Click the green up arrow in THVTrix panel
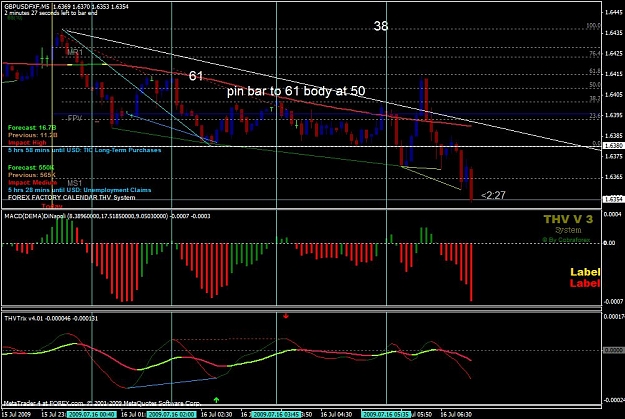The image size is (625, 419). point(216,399)
